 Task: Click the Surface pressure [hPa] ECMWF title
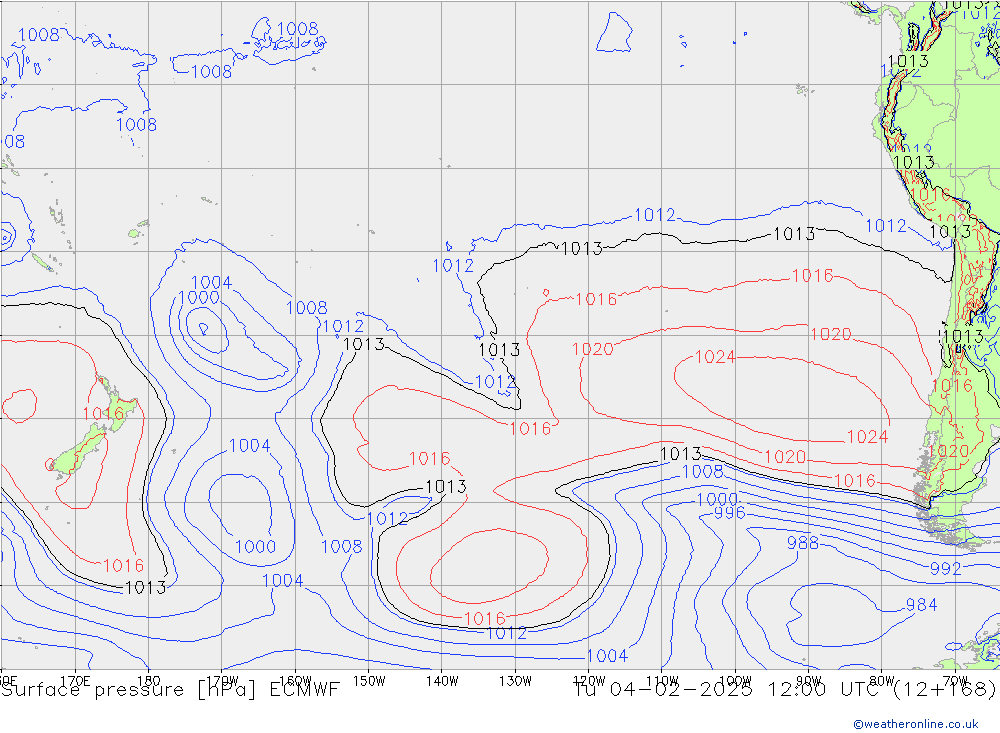coord(170,689)
